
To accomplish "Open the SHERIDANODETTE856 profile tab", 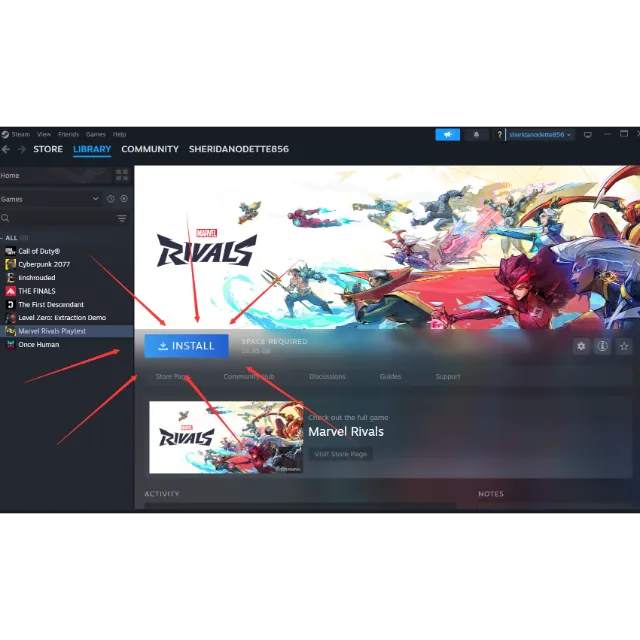I will pyautogui.click(x=239, y=149).
